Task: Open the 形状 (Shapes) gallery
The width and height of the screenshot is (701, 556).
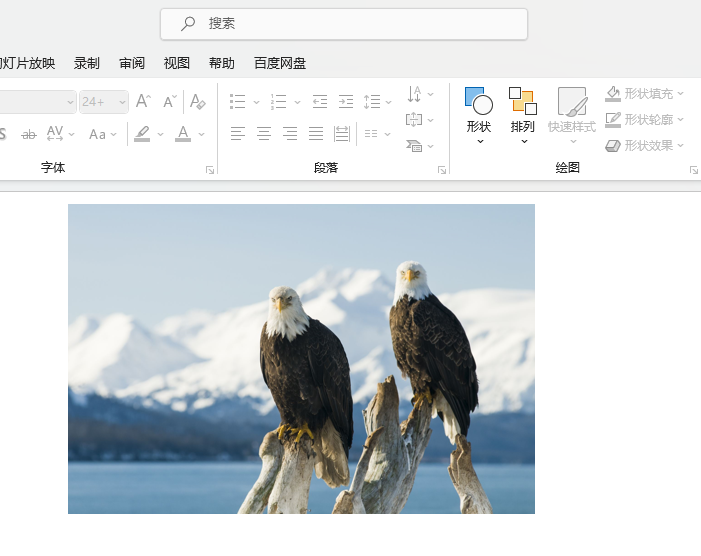Action: [479, 114]
